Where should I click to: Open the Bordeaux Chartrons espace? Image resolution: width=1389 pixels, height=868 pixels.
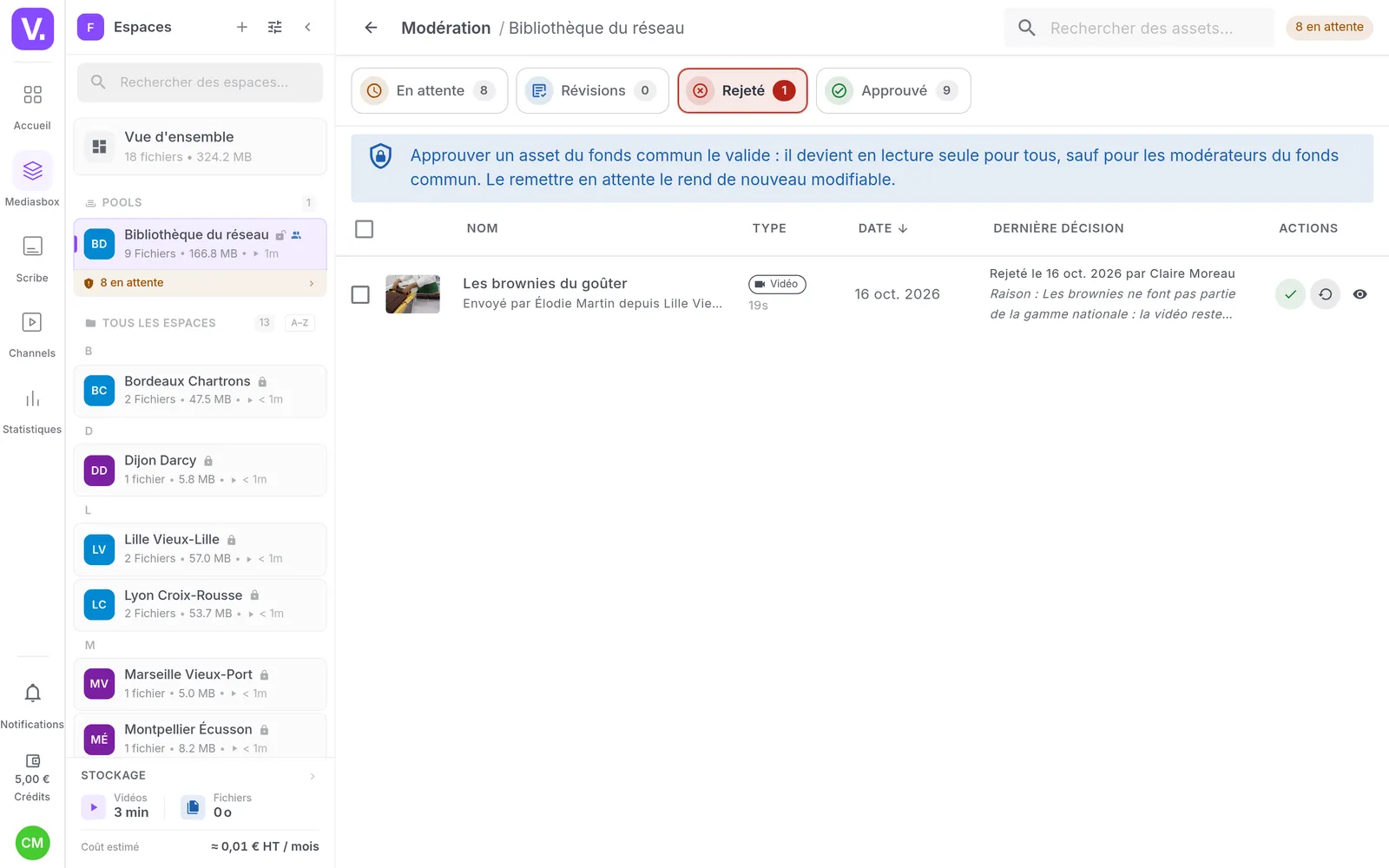pos(201,391)
